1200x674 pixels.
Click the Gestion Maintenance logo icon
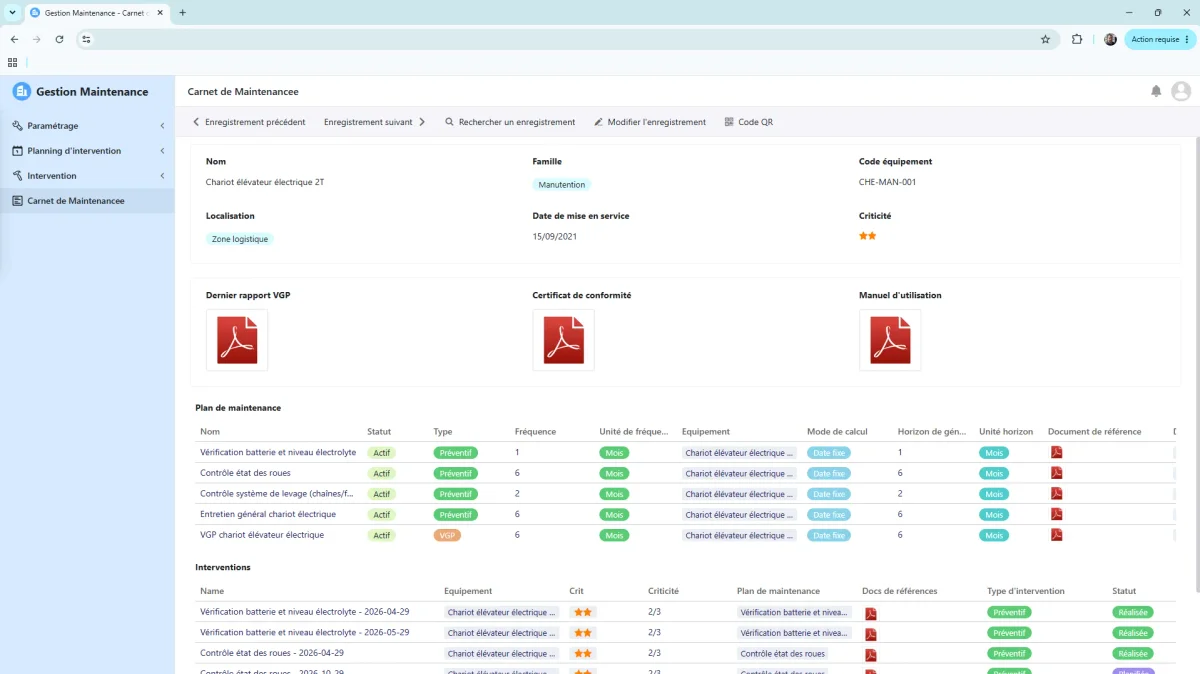click(22, 91)
